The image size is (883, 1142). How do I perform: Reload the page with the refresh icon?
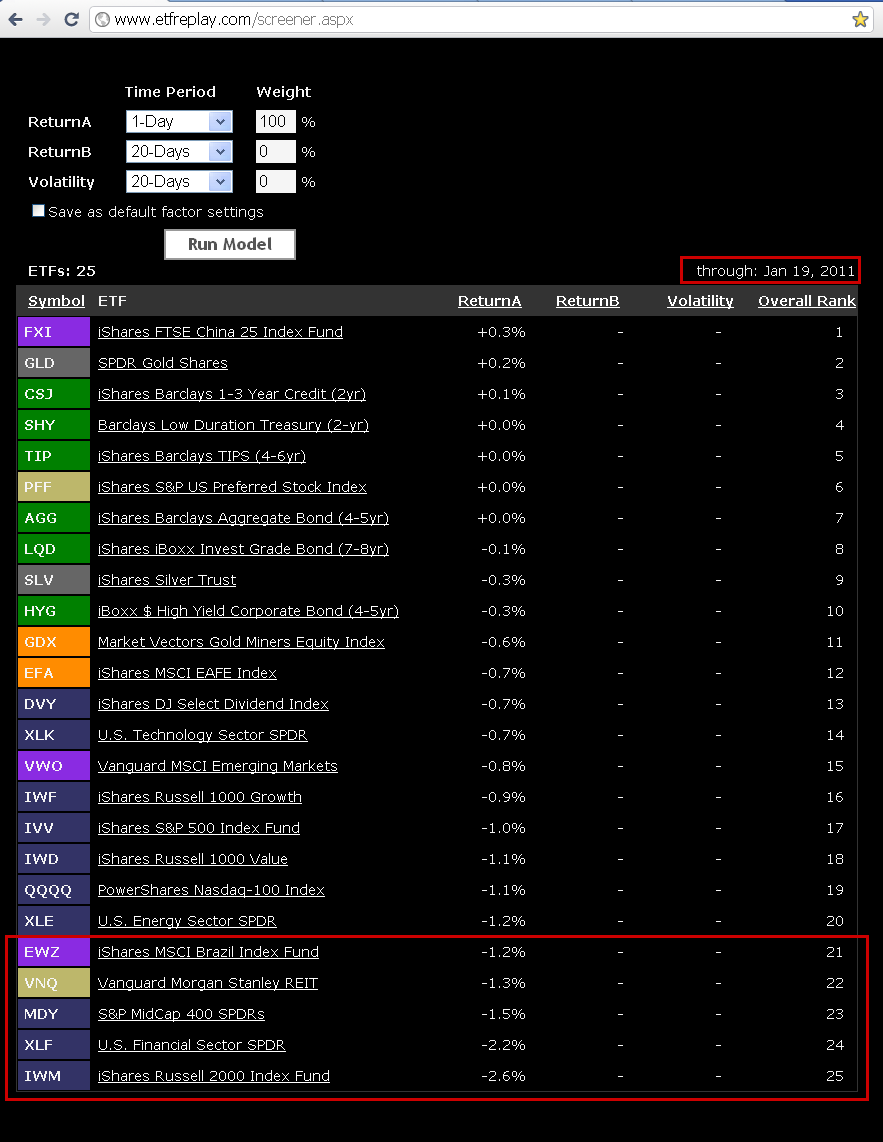click(x=71, y=20)
